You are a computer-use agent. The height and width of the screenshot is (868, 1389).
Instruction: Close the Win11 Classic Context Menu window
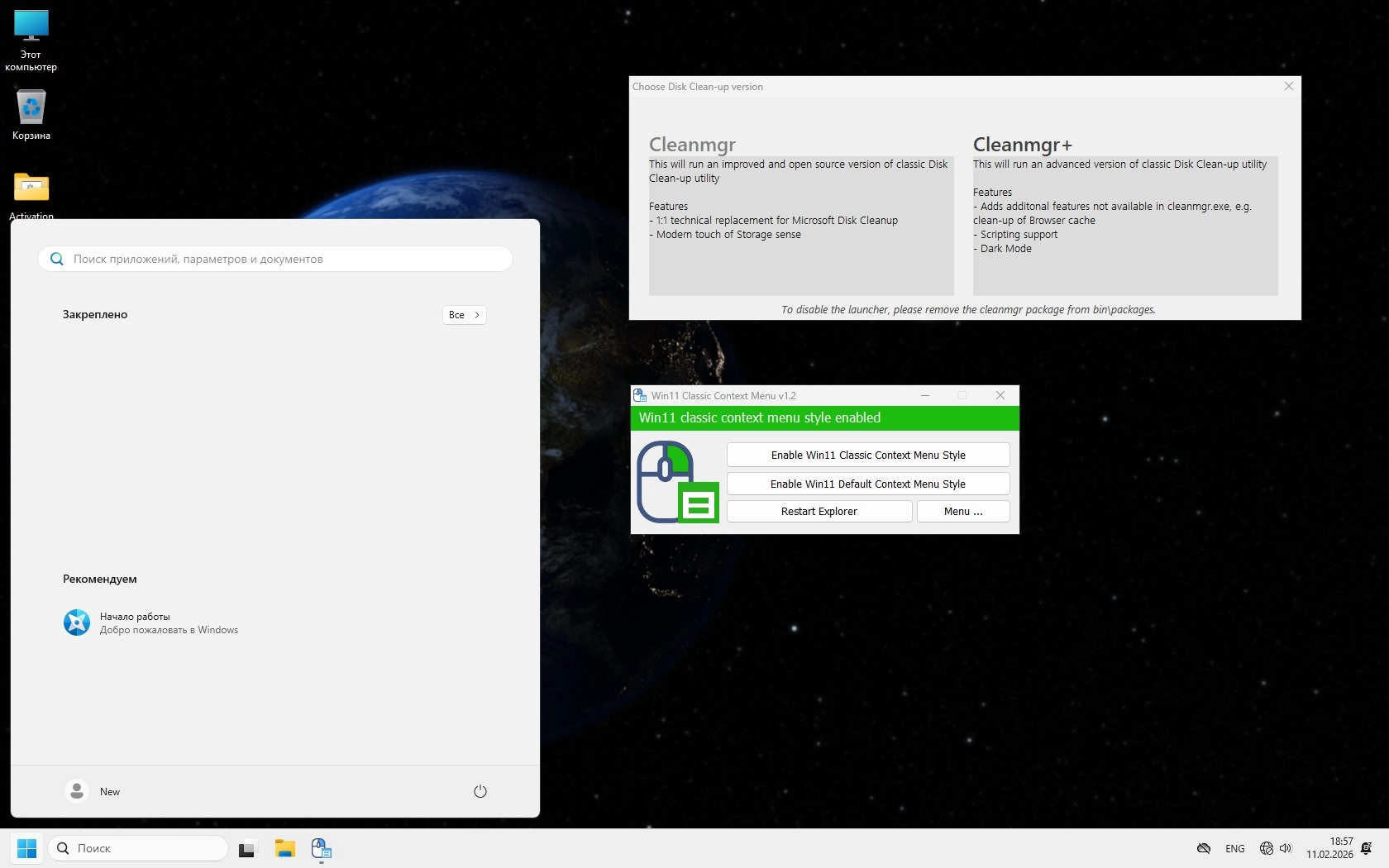coord(1000,395)
